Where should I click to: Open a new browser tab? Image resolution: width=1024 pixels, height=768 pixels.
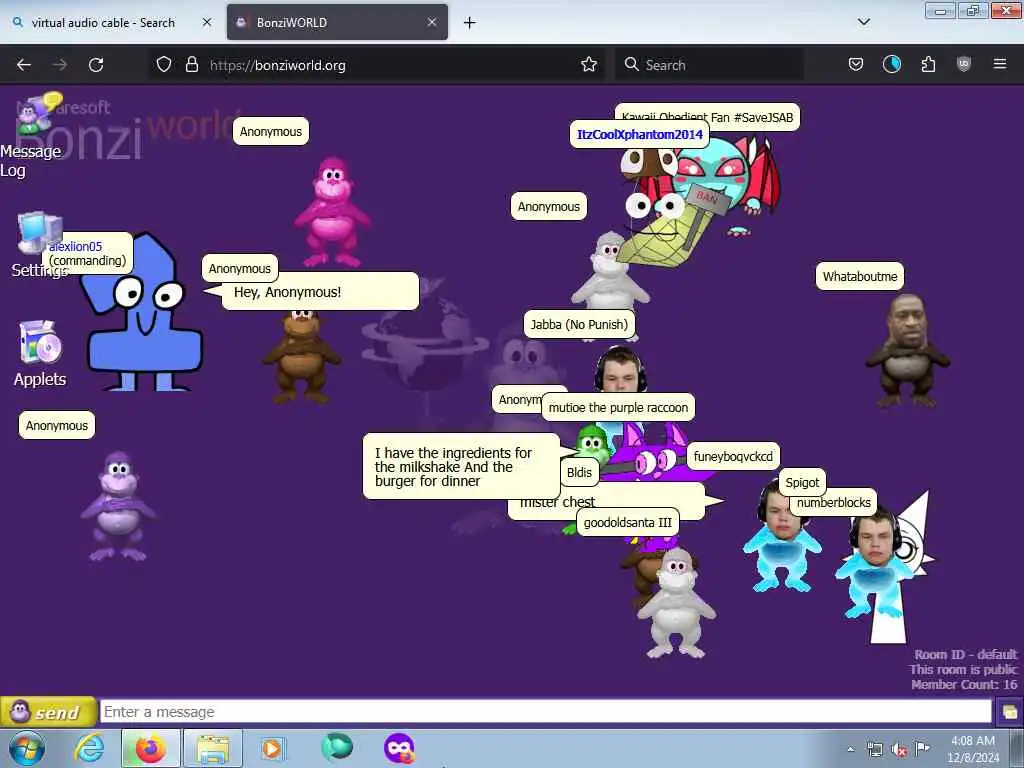pos(470,23)
